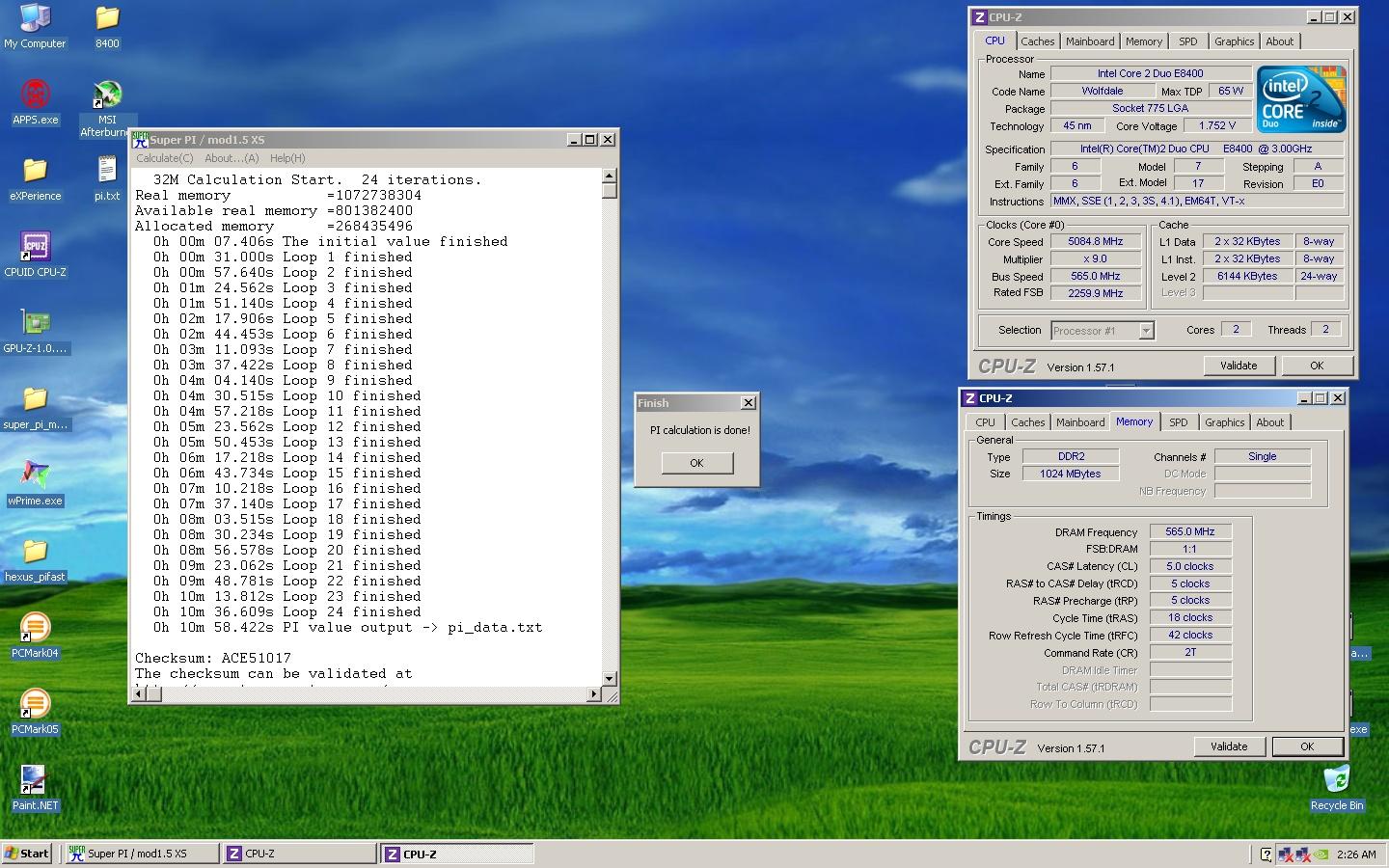
Task: Click Super PI horizontal scrollbar right arrow
Action: [x=593, y=693]
